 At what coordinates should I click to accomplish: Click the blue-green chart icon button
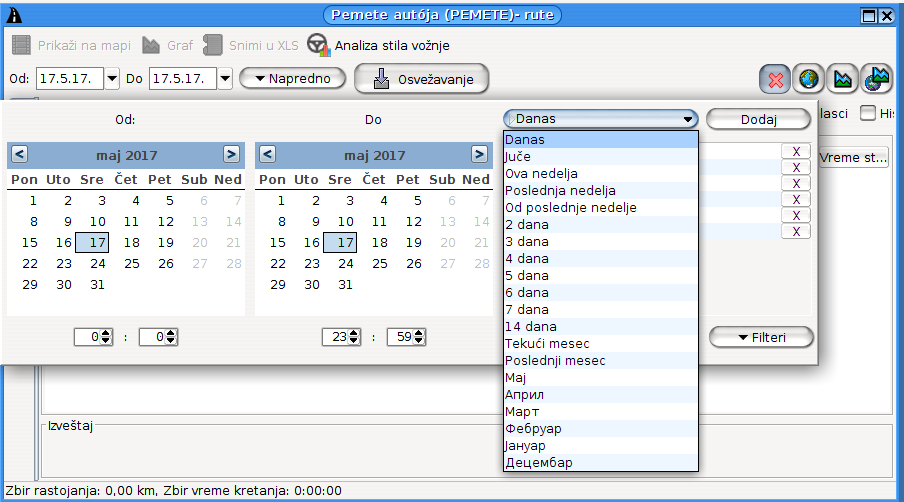pyautogui.click(x=842, y=79)
